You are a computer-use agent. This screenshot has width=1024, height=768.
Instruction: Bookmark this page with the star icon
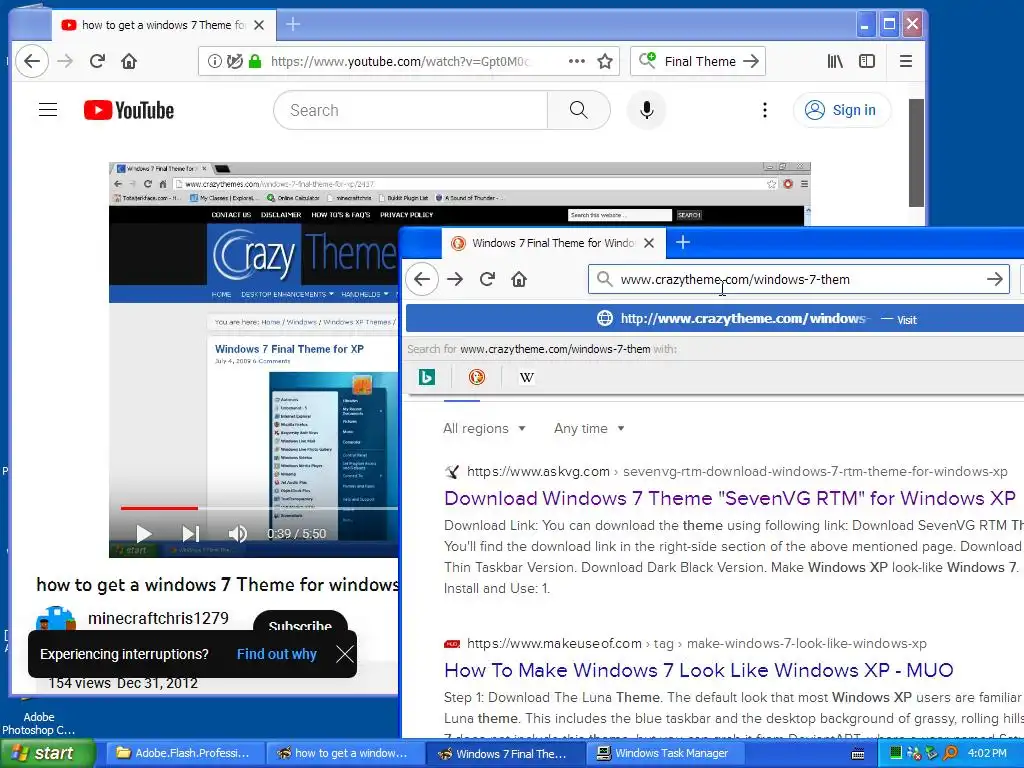tap(605, 61)
